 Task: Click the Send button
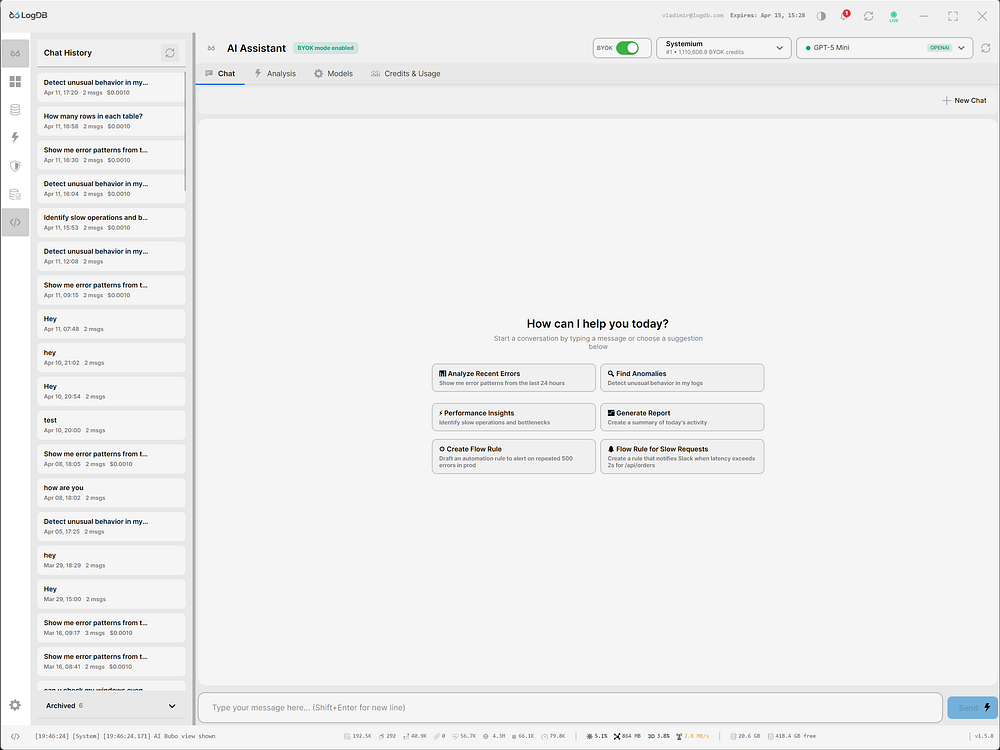point(973,707)
